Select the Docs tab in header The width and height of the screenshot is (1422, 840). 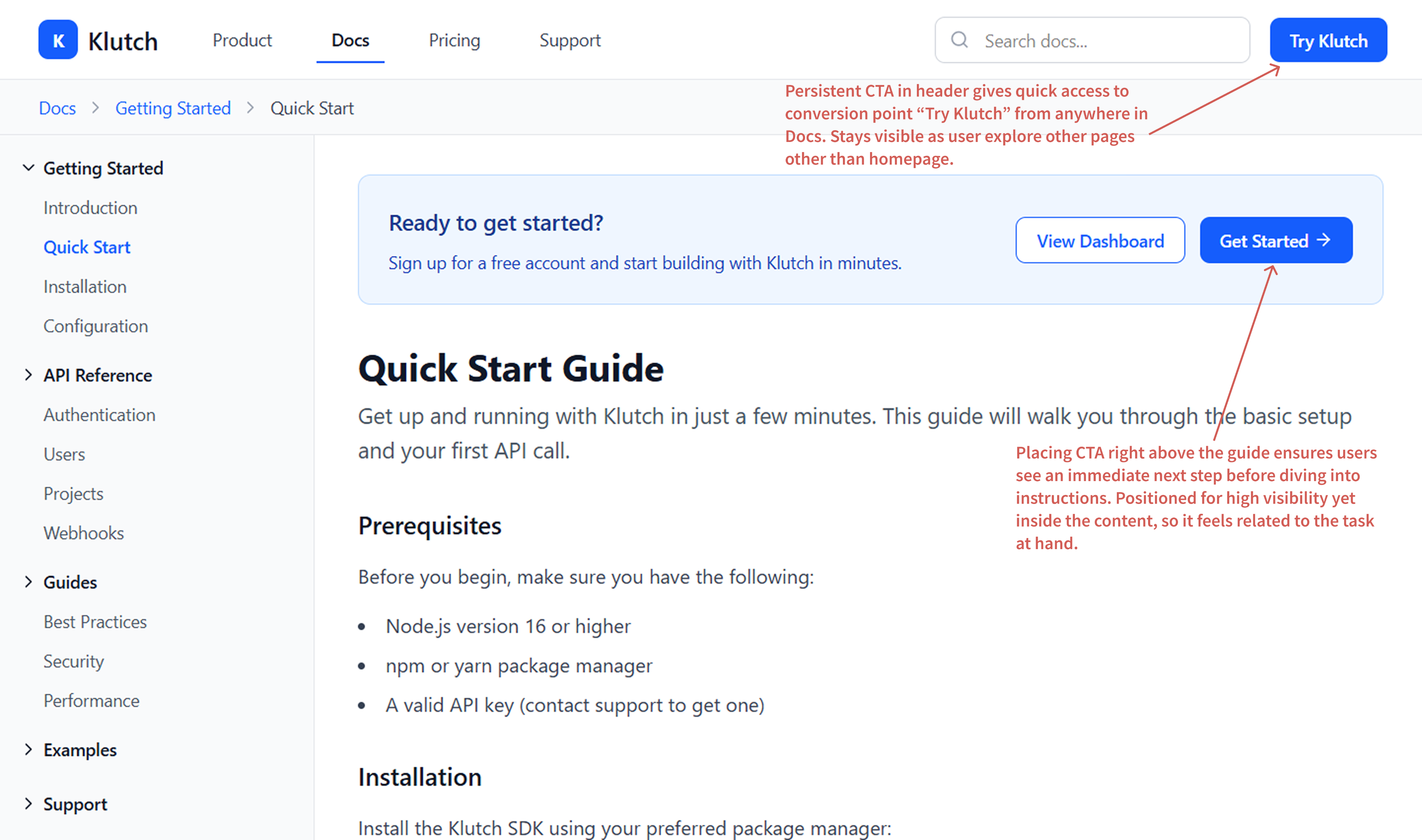click(x=350, y=40)
